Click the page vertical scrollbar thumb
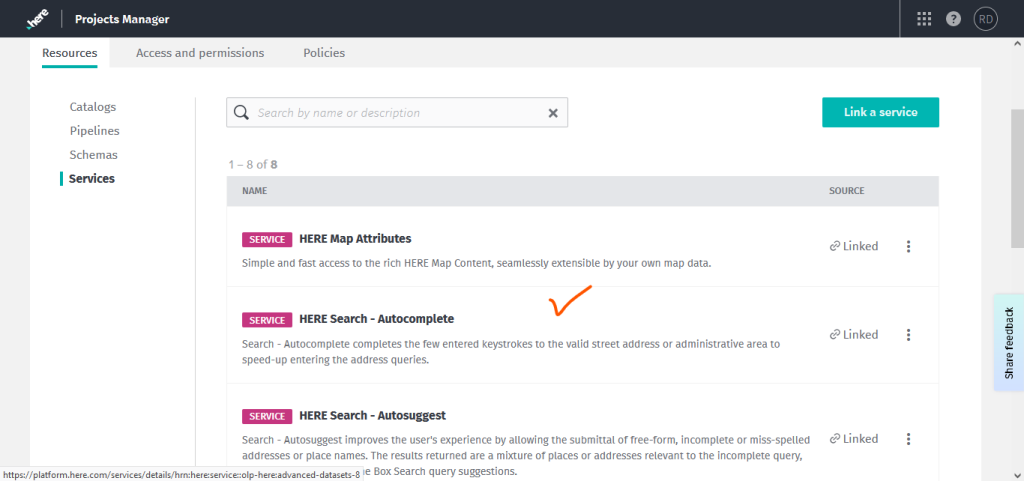The height and width of the screenshot is (481, 1024). click(x=1017, y=178)
